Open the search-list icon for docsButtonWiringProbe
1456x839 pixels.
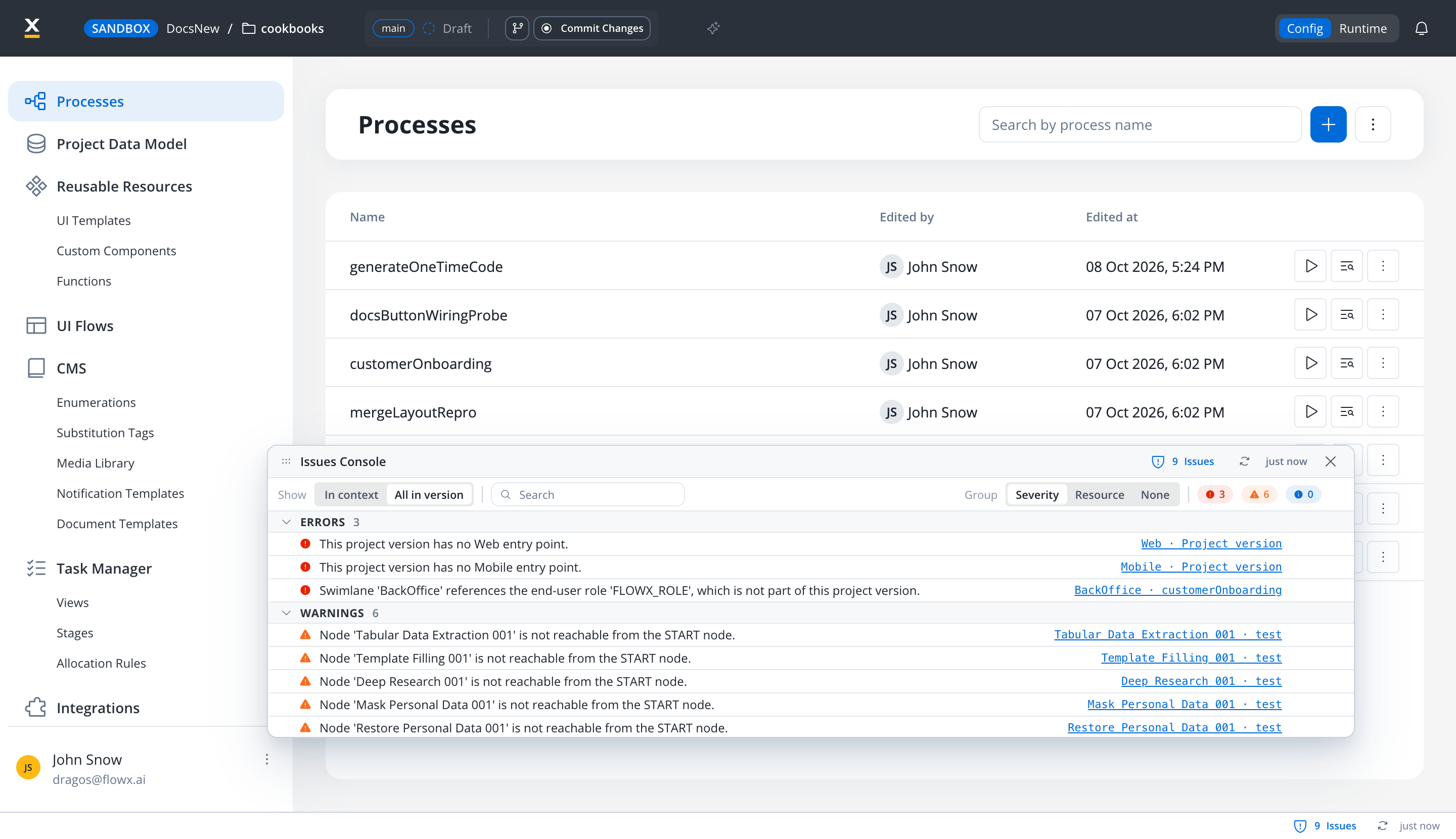[1346, 314]
